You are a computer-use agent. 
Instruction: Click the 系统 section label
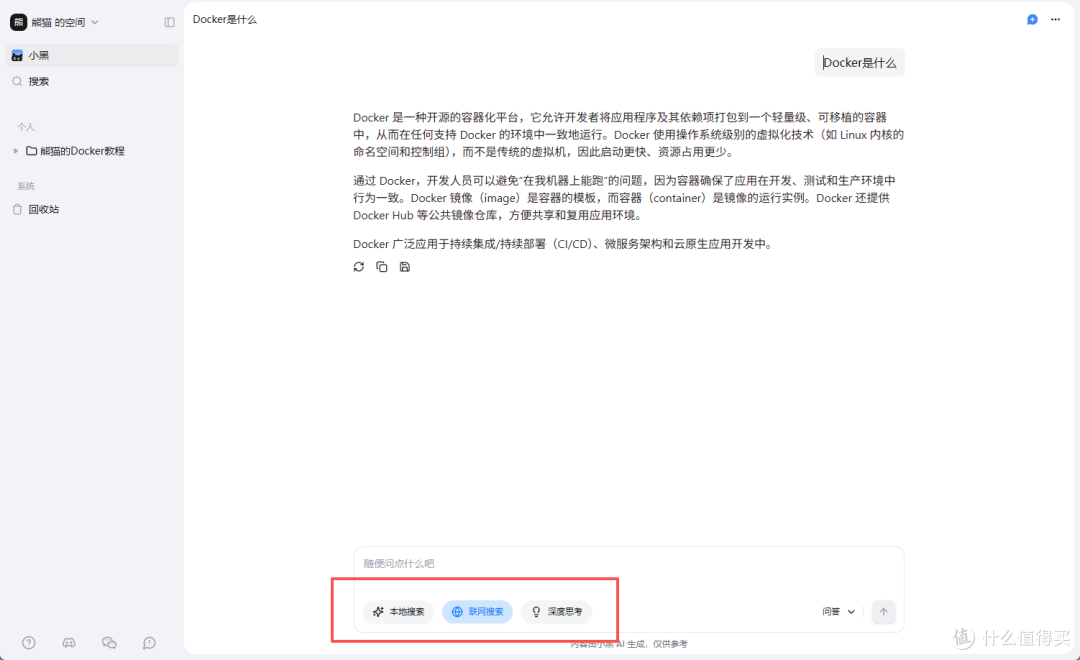[x=26, y=186]
